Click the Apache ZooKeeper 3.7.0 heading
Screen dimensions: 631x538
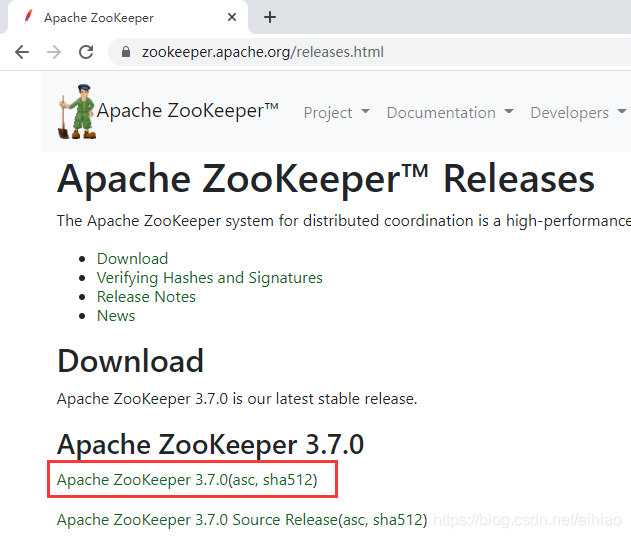pyautogui.click(x=210, y=444)
